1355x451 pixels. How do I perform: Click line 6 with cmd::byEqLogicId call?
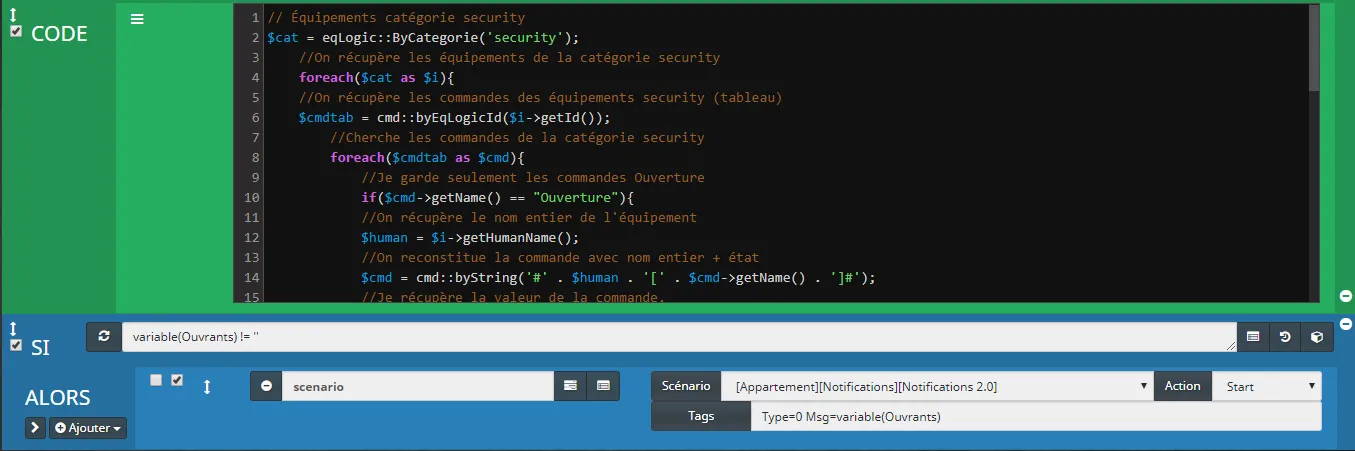pyautogui.click(x=454, y=118)
